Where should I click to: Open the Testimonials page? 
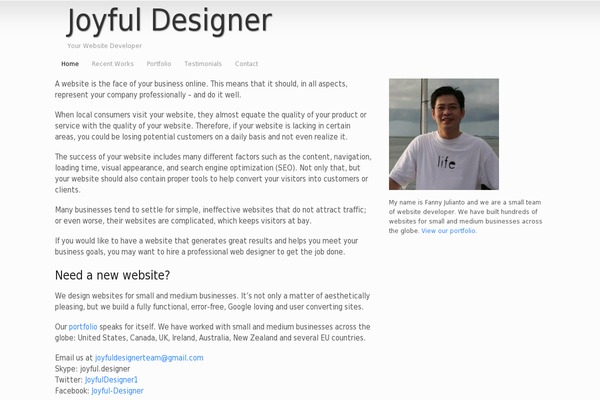pyautogui.click(x=203, y=64)
